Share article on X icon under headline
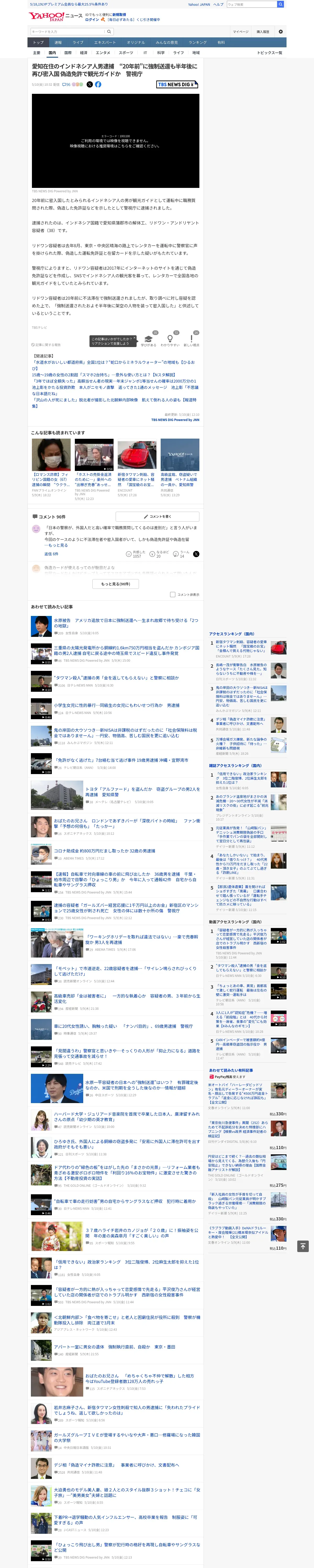The width and height of the screenshot is (314, 1568). click(x=90, y=85)
